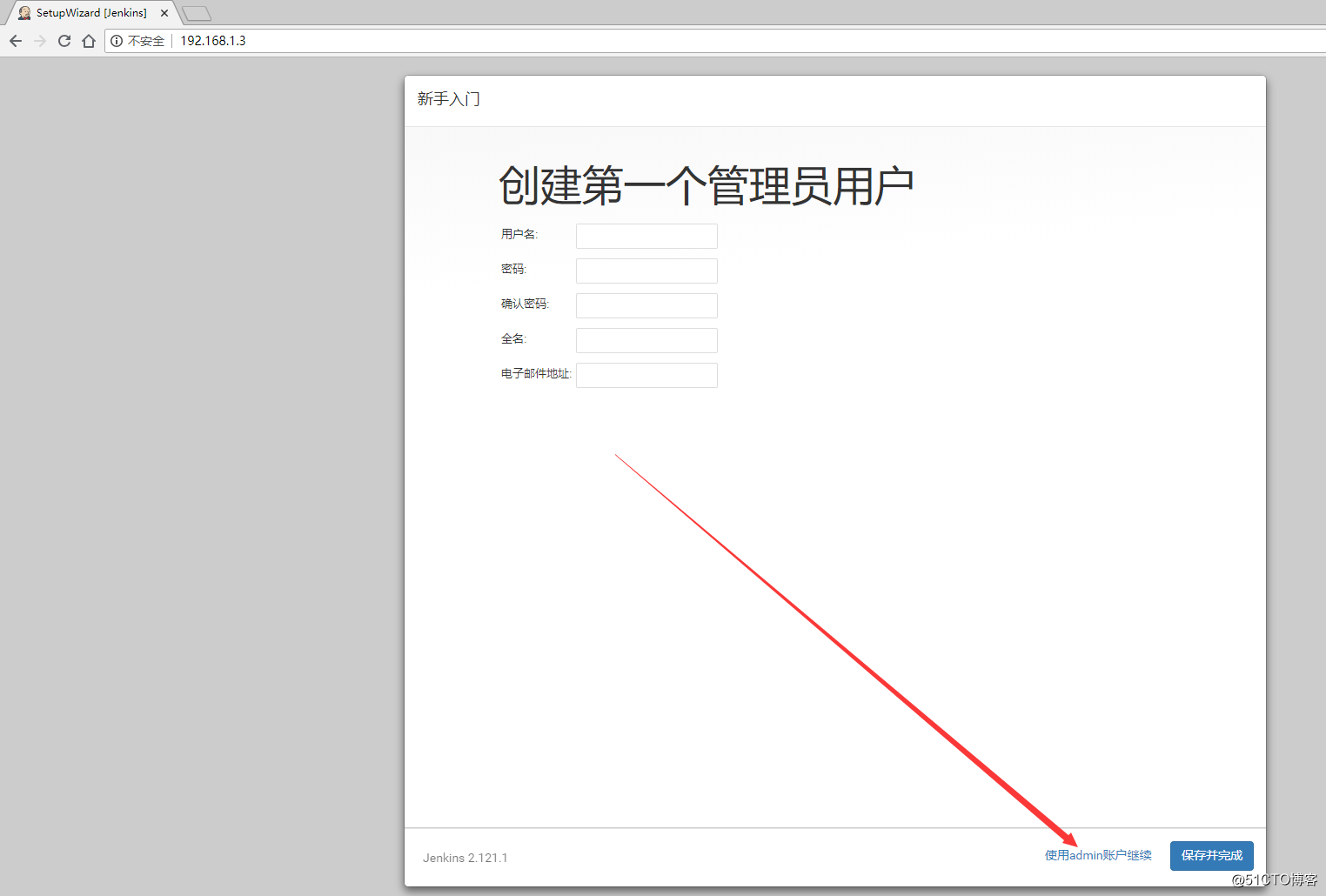
Task: Focus the 电子邮件地址 input field
Action: pyautogui.click(x=646, y=375)
